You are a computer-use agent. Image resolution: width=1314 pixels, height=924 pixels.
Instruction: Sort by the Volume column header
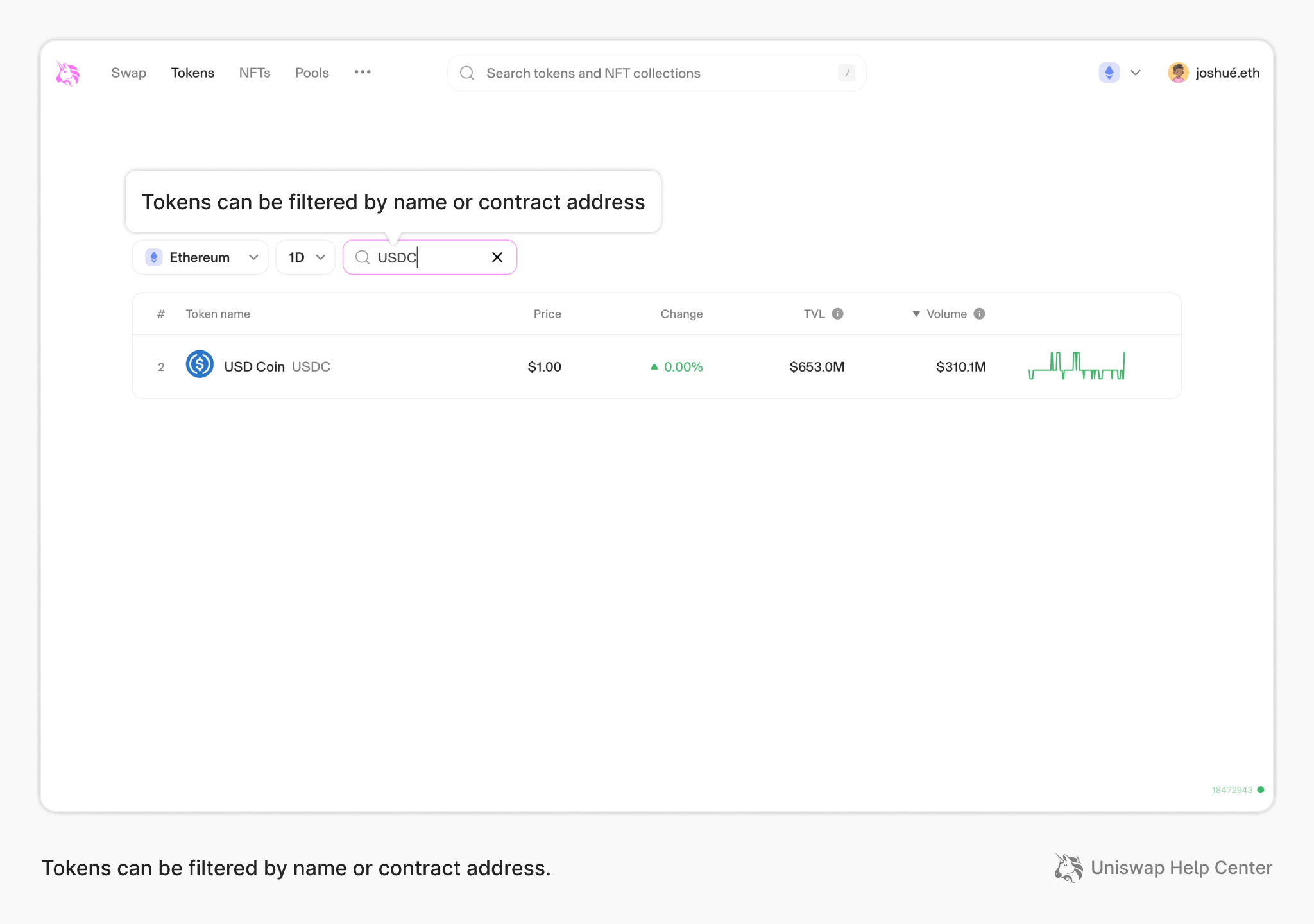coord(946,314)
